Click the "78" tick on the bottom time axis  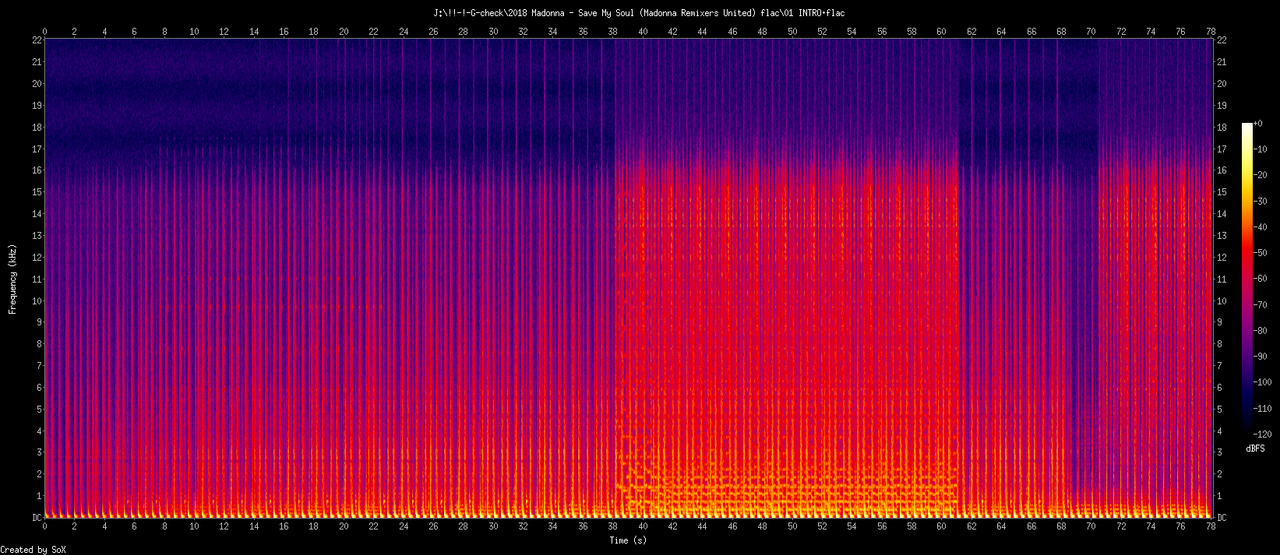(x=1211, y=527)
